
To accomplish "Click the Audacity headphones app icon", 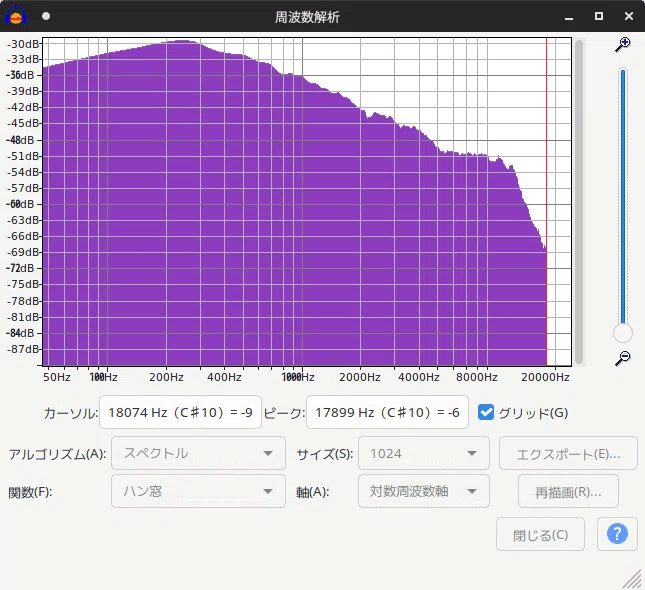I will click(x=16, y=16).
